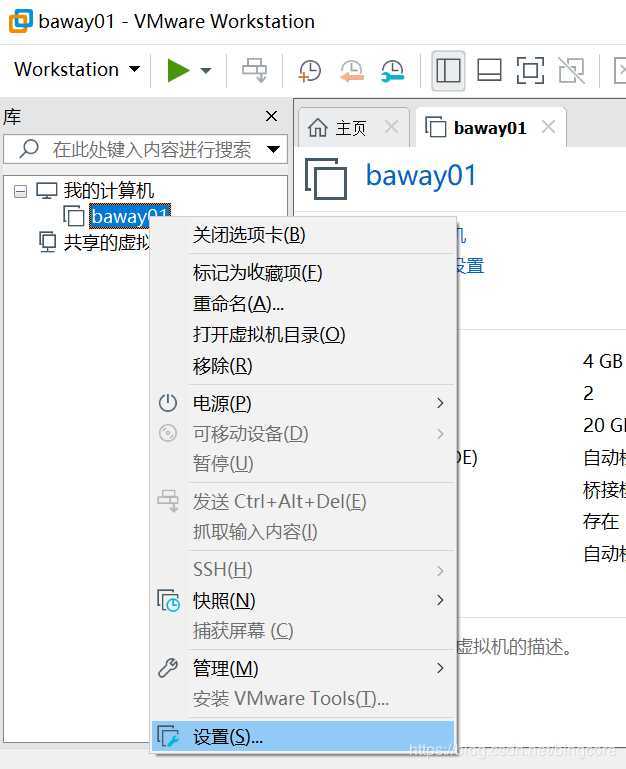
Task: Choose 标记为收藏项(F) menu entry
Action: pyautogui.click(x=303, y=273)
